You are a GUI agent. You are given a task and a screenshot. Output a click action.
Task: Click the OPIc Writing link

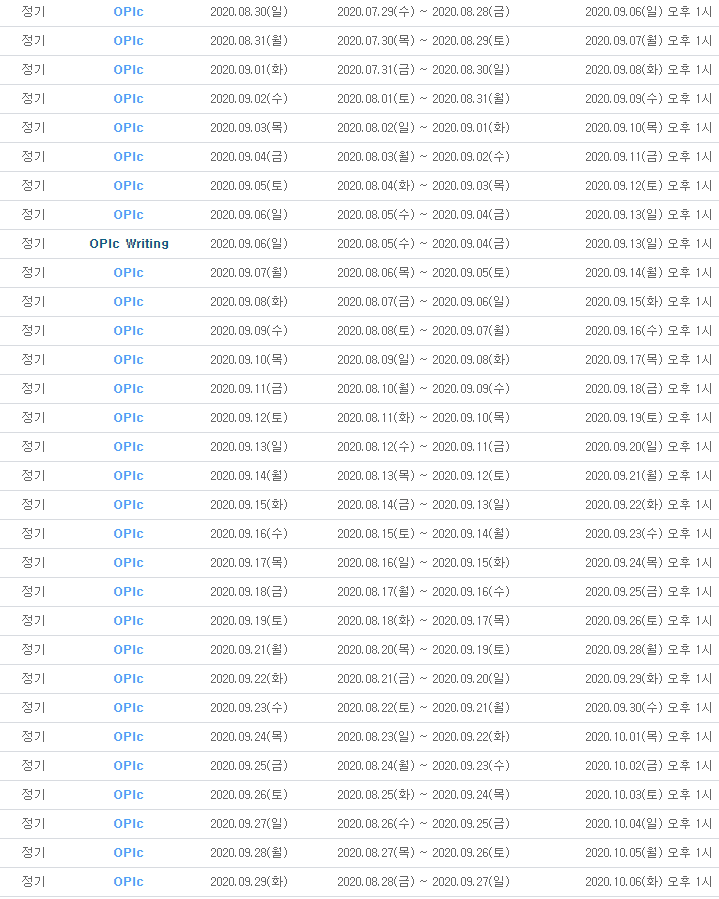(129, 244)
